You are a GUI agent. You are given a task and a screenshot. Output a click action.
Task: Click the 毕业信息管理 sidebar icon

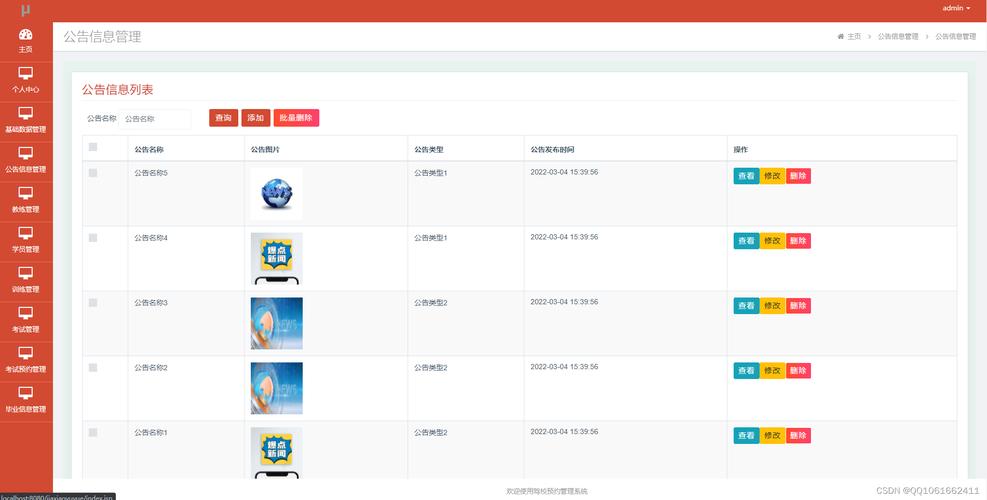[x=26, y=393]
